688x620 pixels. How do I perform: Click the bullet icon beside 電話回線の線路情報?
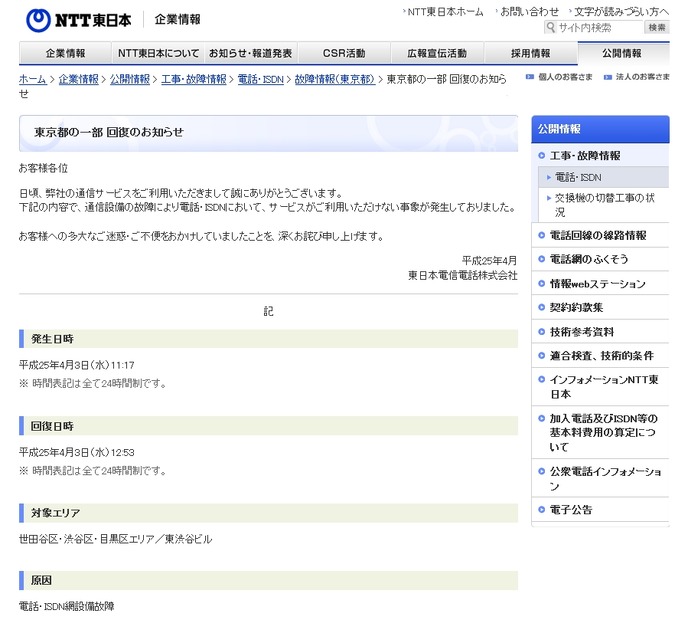[541, 235]
